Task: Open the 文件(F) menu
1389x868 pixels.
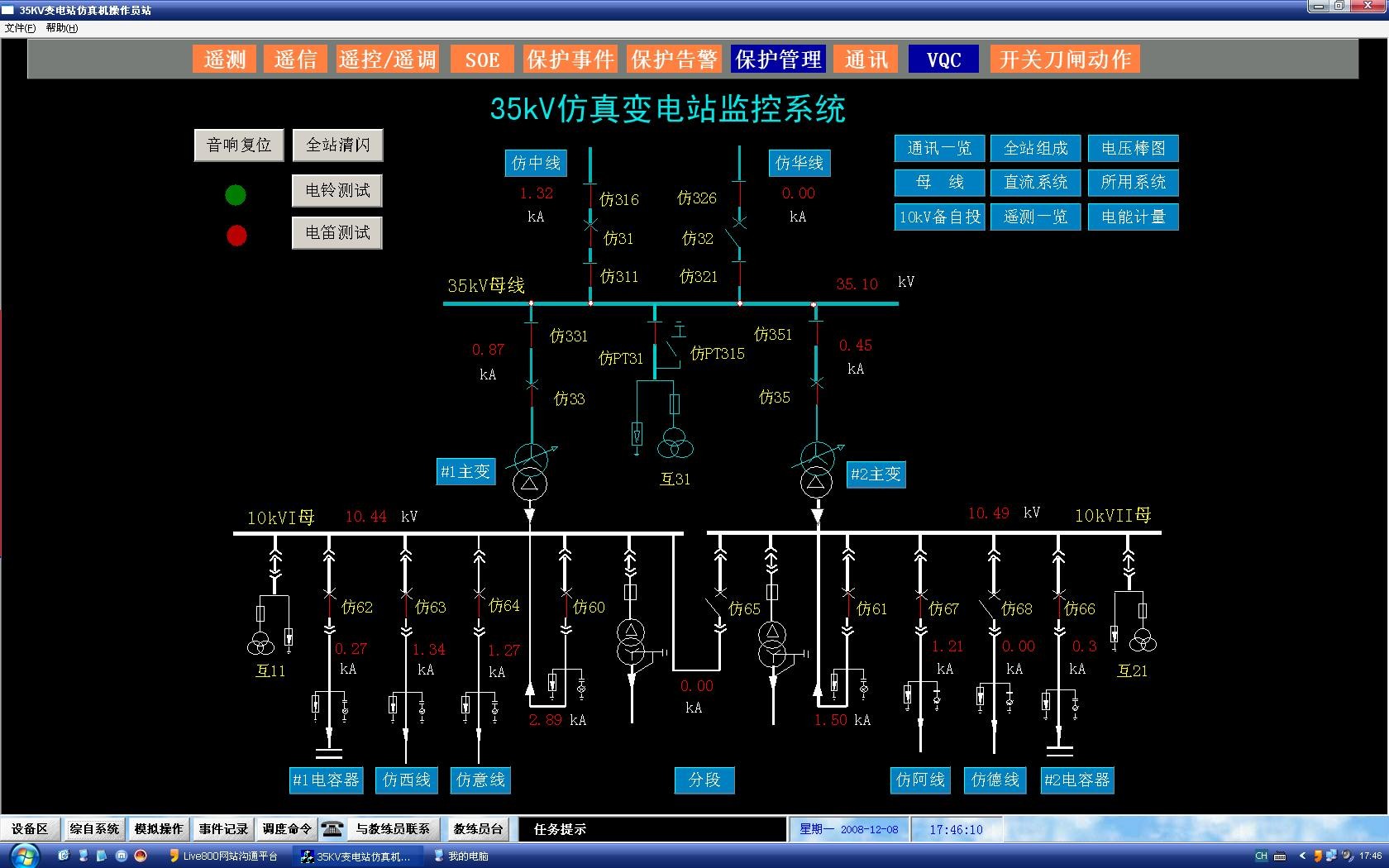Action: (20, 28)
